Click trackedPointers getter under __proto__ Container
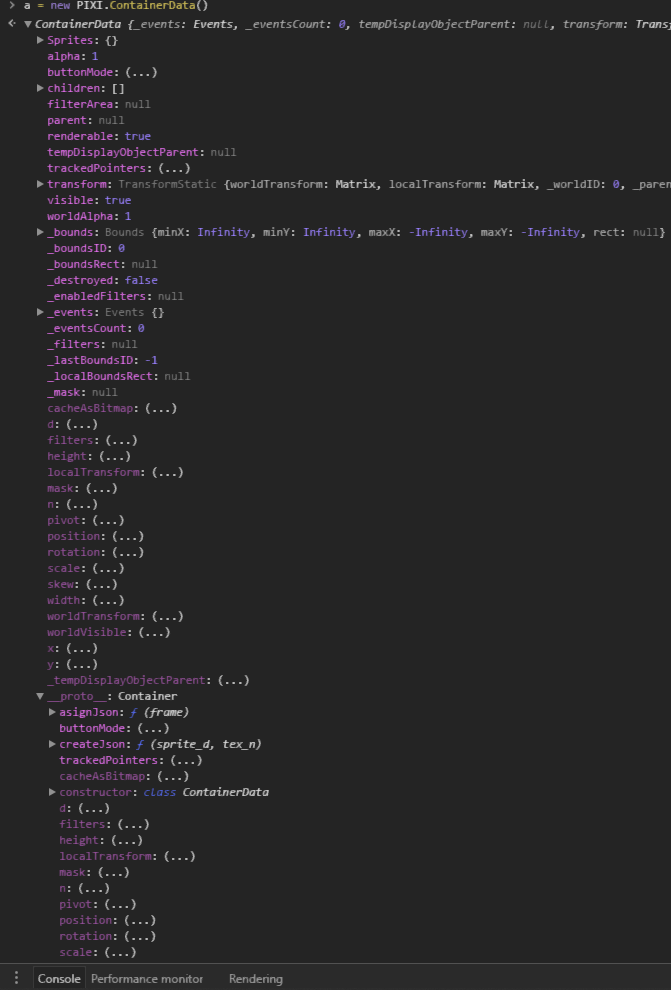 click(186, 760)
